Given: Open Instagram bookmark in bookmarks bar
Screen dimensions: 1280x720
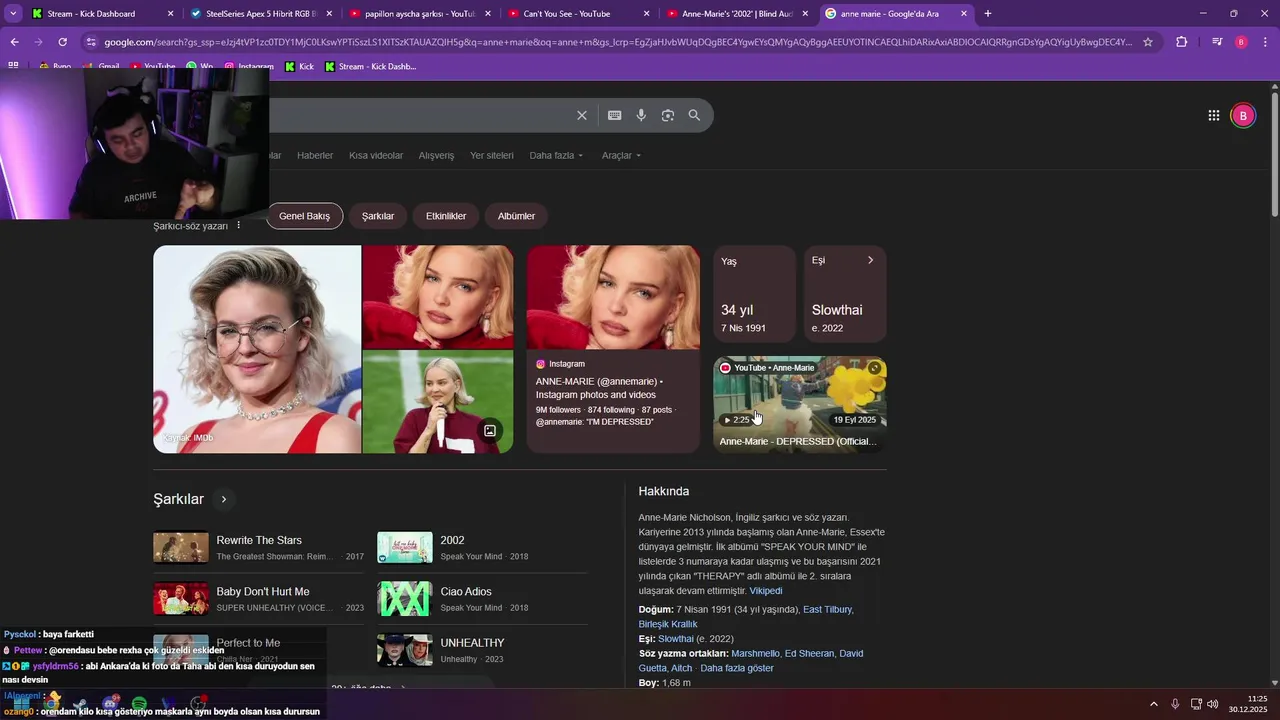Looking at the screenshot, I should pyautogui.click(x=249, y=66).
